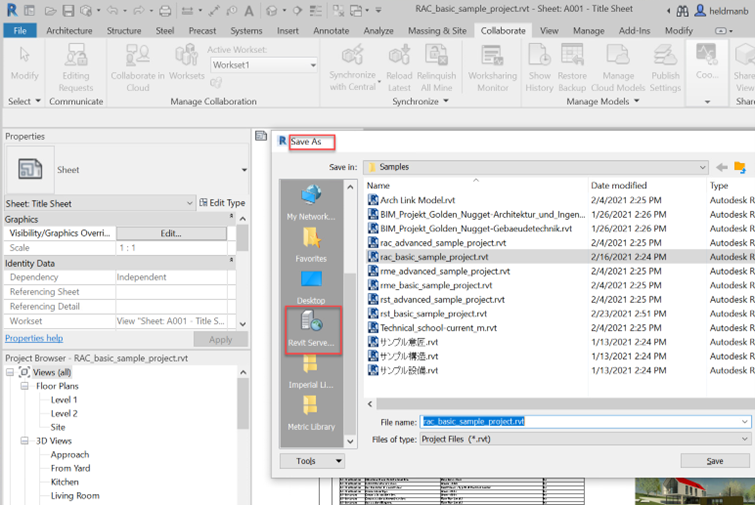Open the Sheet type selector dropdown arrow

[244, 170]
